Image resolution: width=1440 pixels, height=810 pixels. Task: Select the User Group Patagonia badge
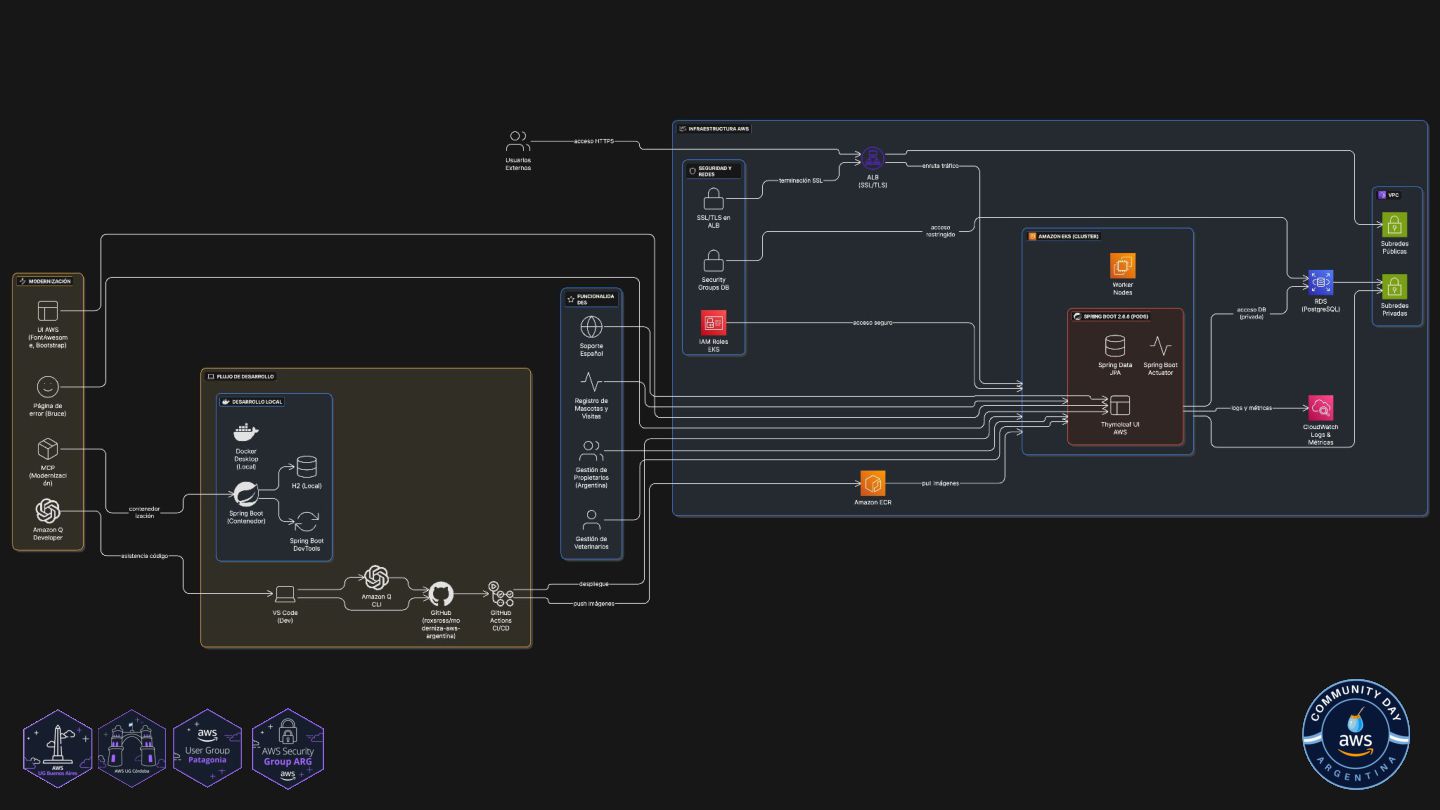pos(208,749)
